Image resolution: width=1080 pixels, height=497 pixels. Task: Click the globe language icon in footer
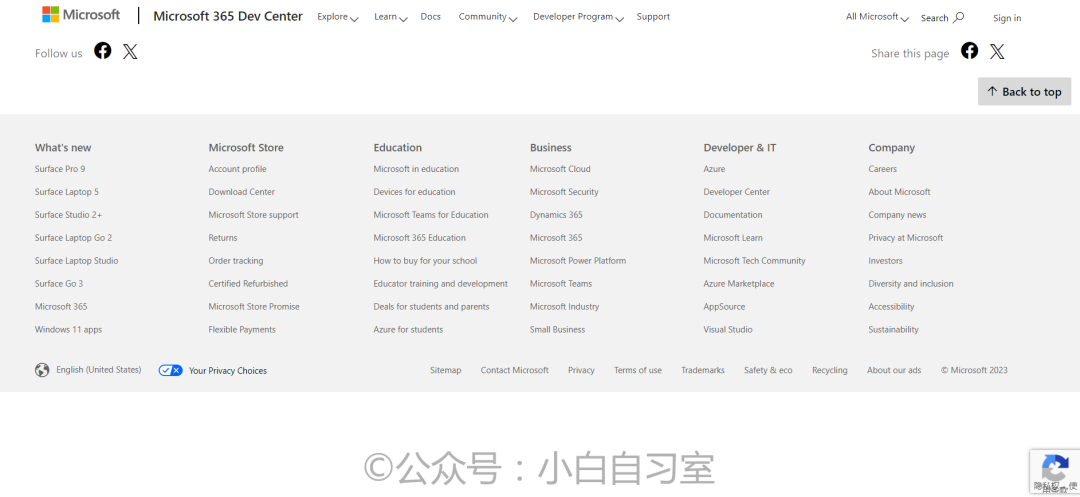coord(42,370)
